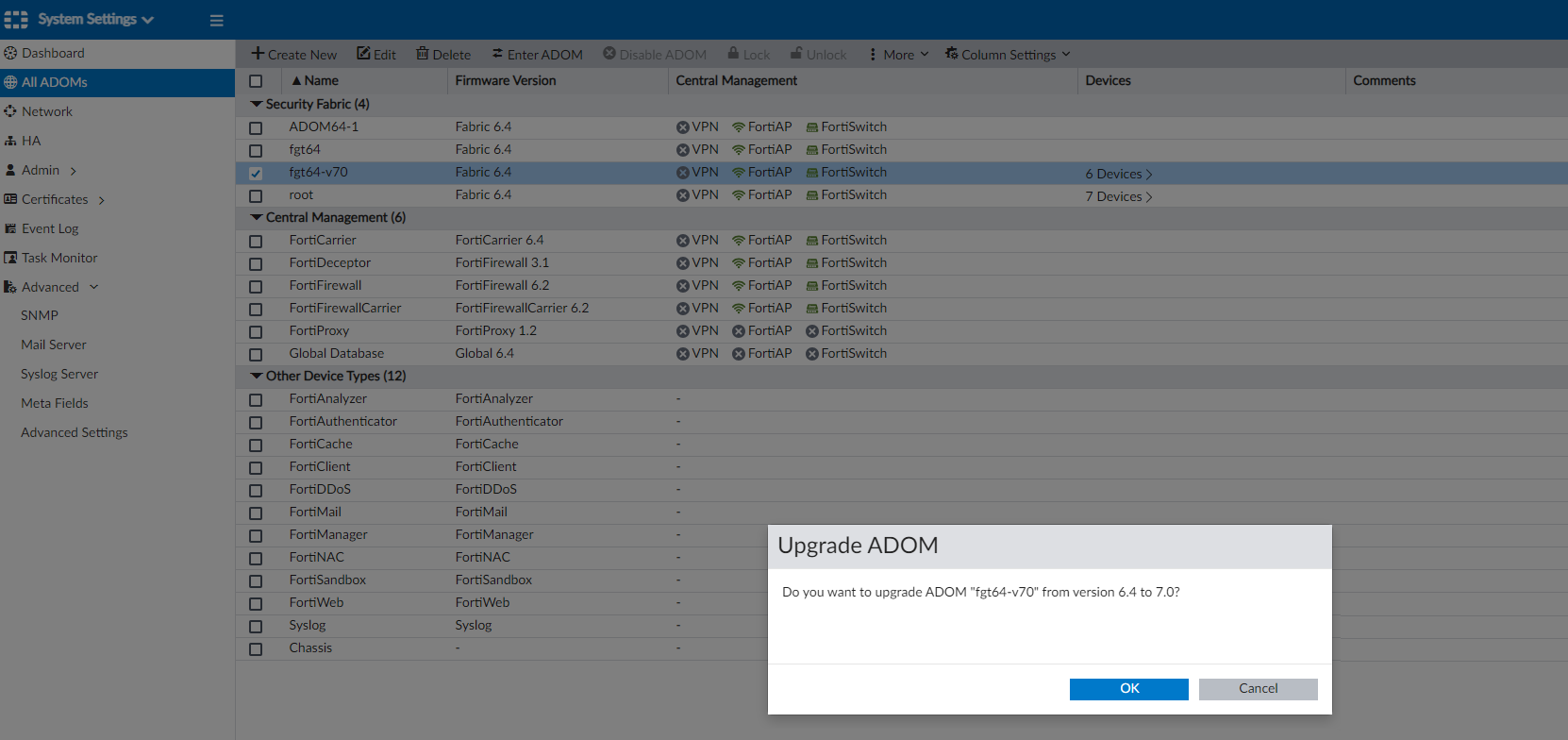Image resolution: width=1568 pixels, height=740 pixels.
Task: Click the Network icon in sidebar
Action: click(x=10, y=111)
